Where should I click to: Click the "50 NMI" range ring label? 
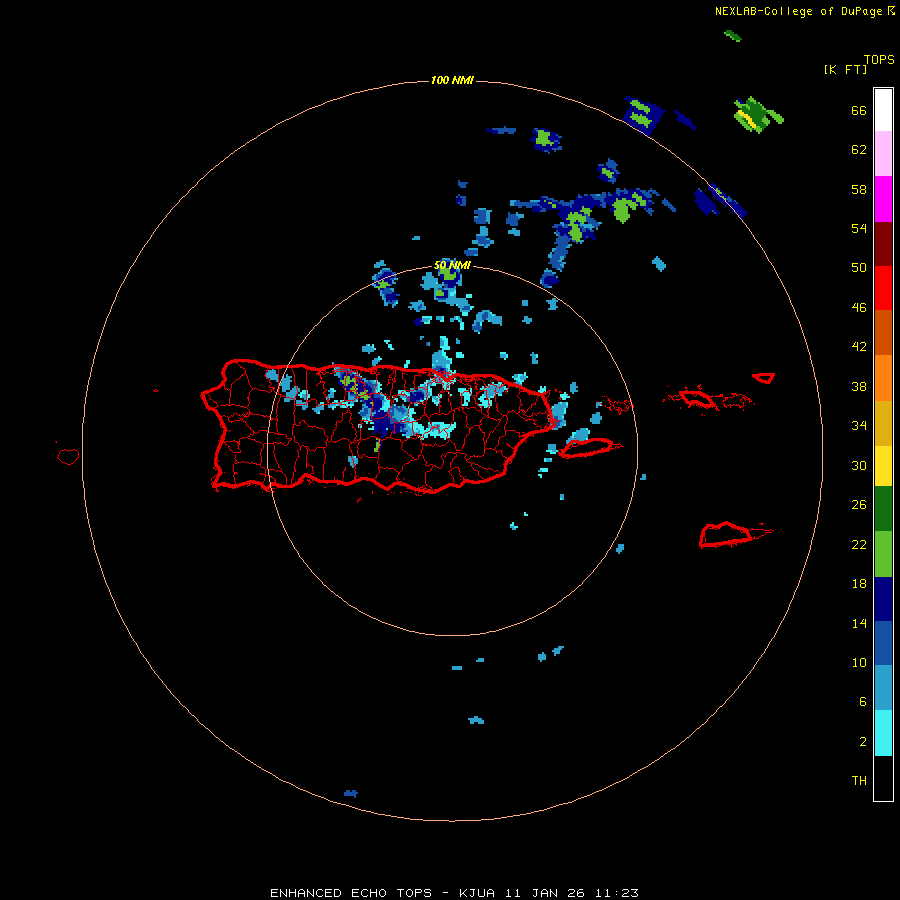452,265
